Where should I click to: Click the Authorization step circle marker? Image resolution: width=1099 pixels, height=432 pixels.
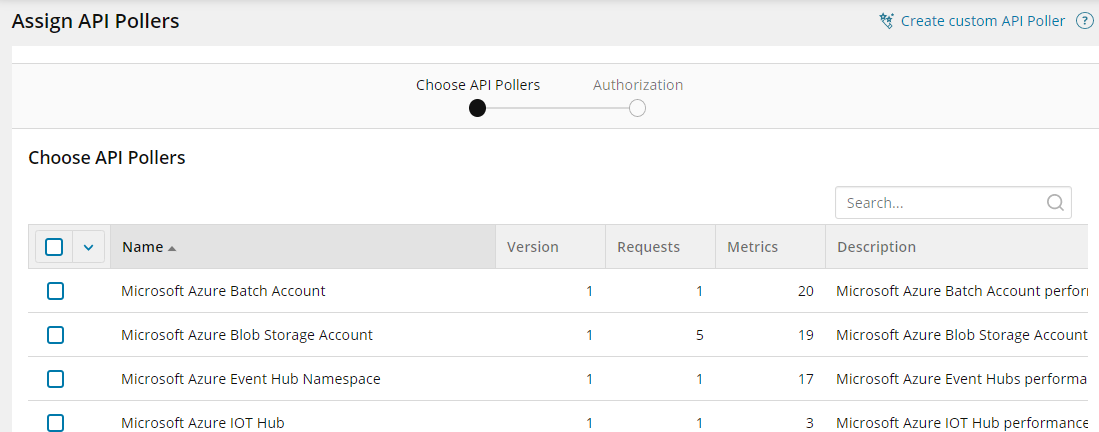(637, 108)
